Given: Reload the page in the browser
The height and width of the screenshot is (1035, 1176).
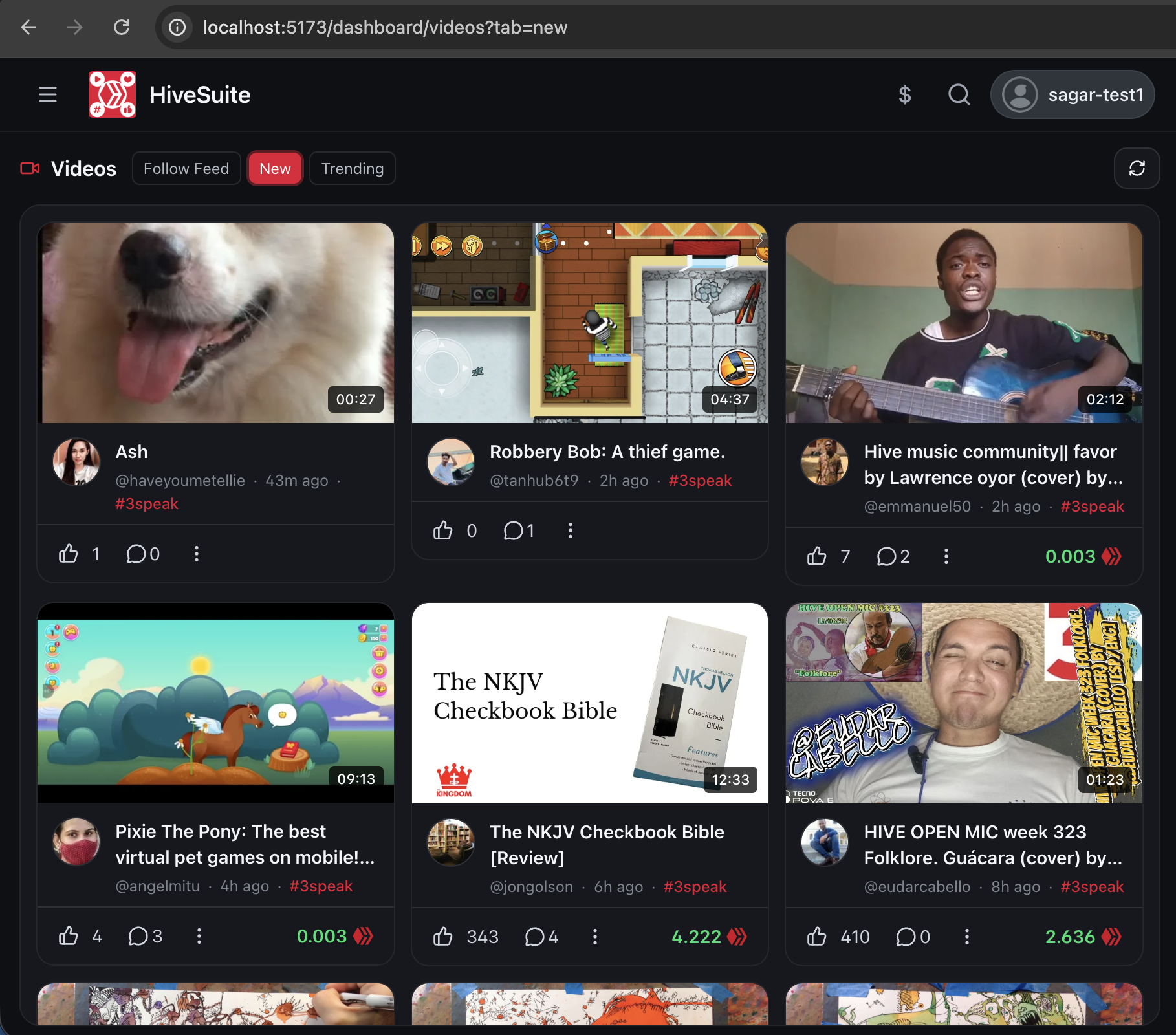Looking at the screenshot, I should click(122, 27).
